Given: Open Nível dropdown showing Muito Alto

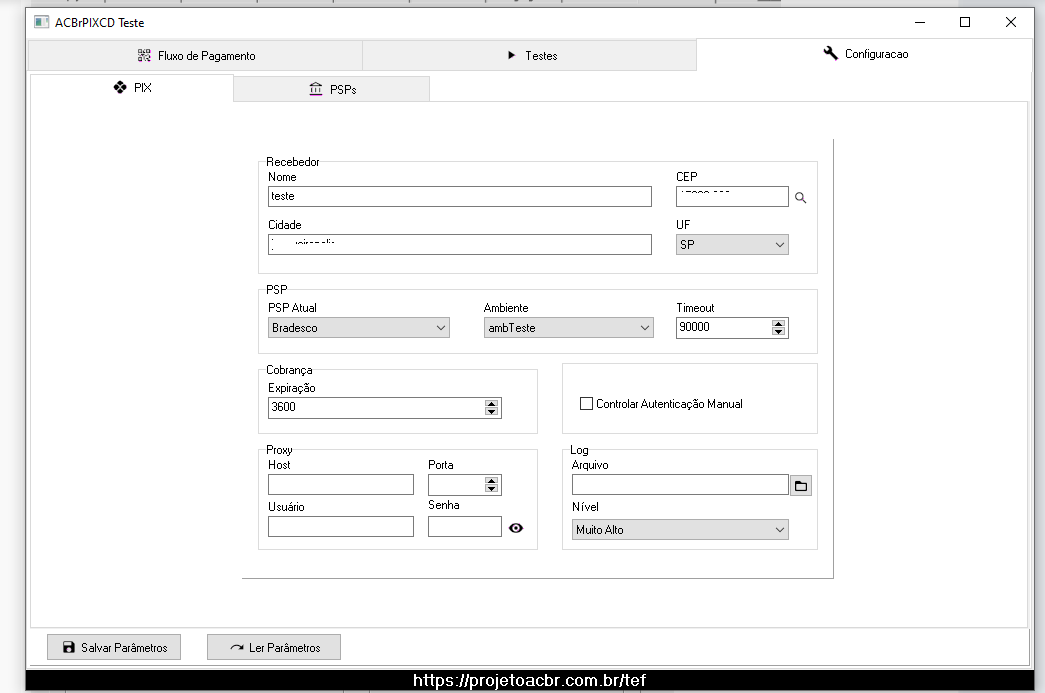Looking at the screenshot, I should (x=680, y=530).
